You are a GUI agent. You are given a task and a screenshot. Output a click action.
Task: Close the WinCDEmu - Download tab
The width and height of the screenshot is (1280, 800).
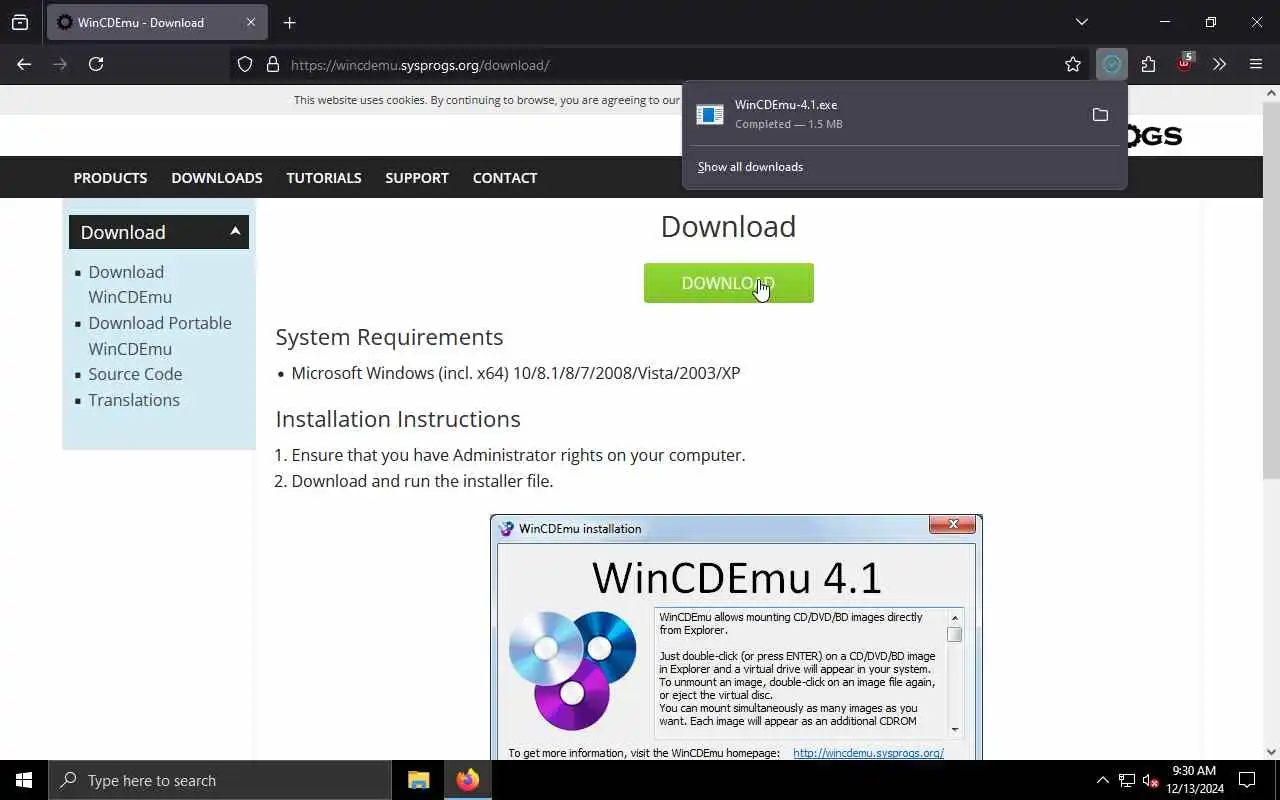[x=251, y=22]
